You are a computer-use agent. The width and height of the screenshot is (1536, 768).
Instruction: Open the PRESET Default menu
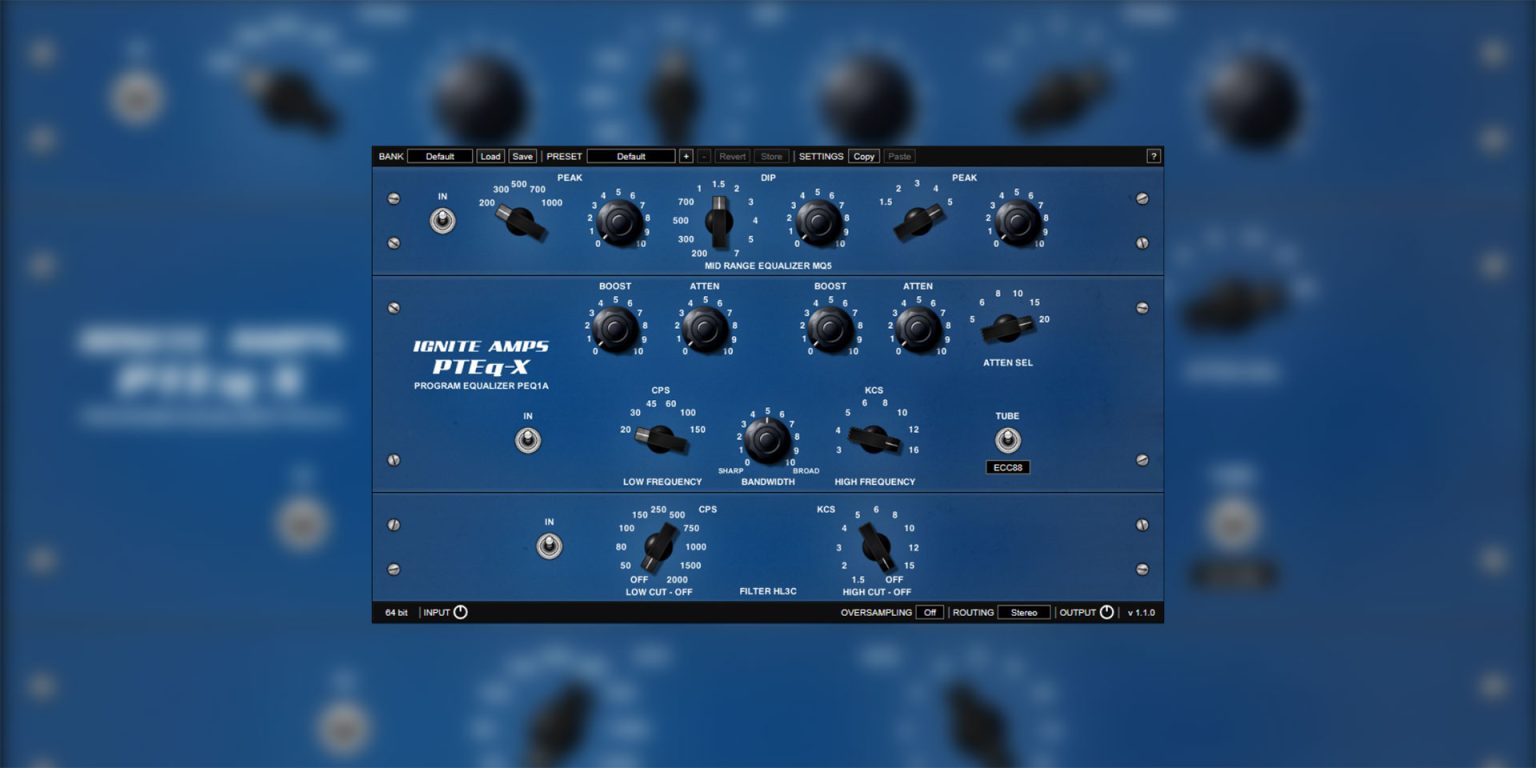631,156
